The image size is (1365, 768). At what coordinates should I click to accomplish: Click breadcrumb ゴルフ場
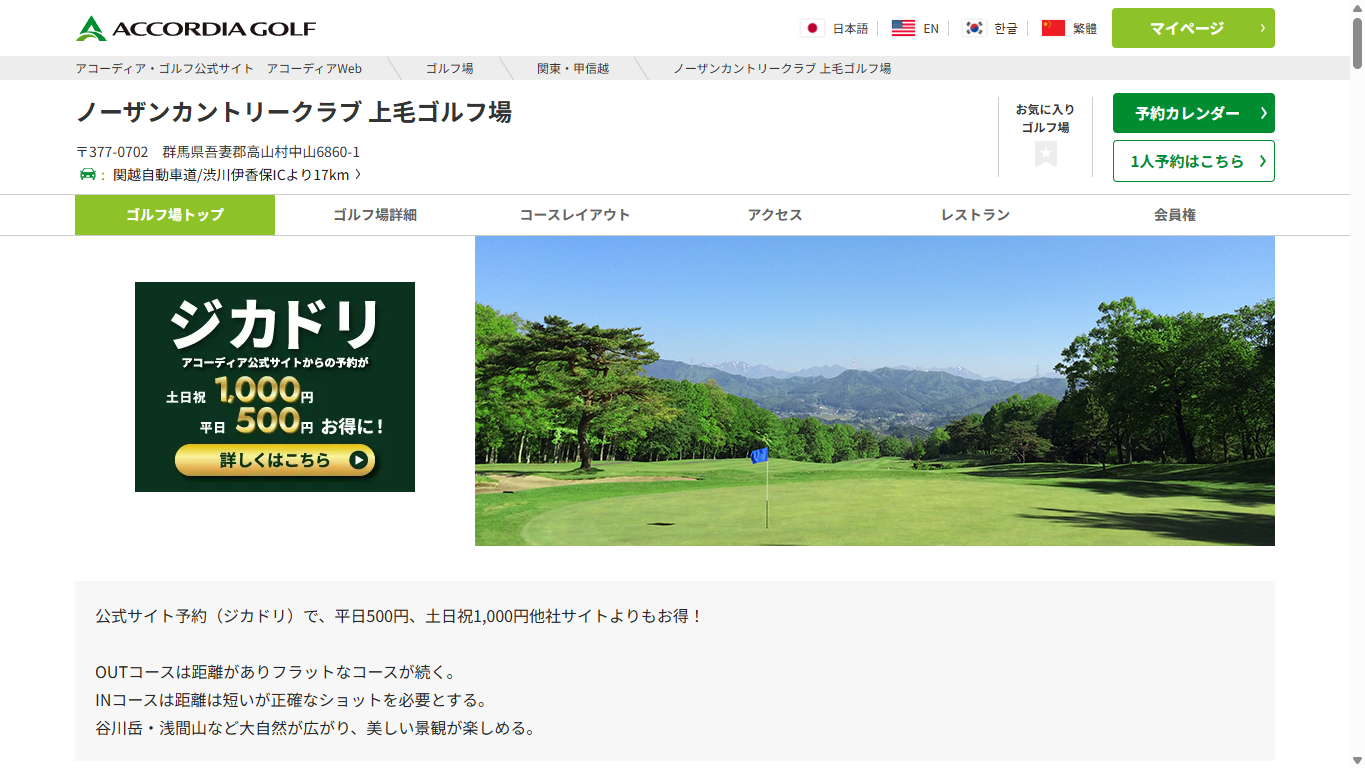450,68
